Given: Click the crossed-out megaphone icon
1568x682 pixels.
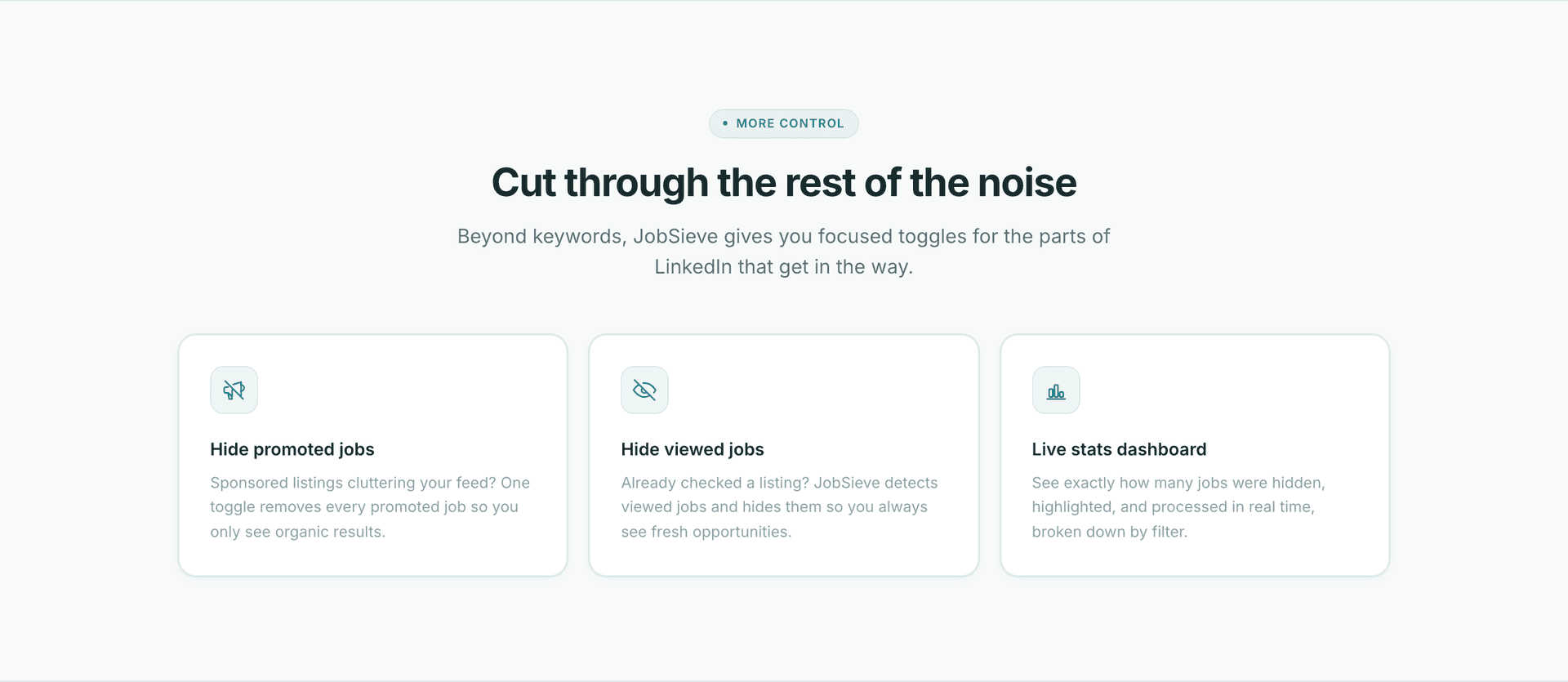Looking at the screenshot, I should (x=234, y=390).
